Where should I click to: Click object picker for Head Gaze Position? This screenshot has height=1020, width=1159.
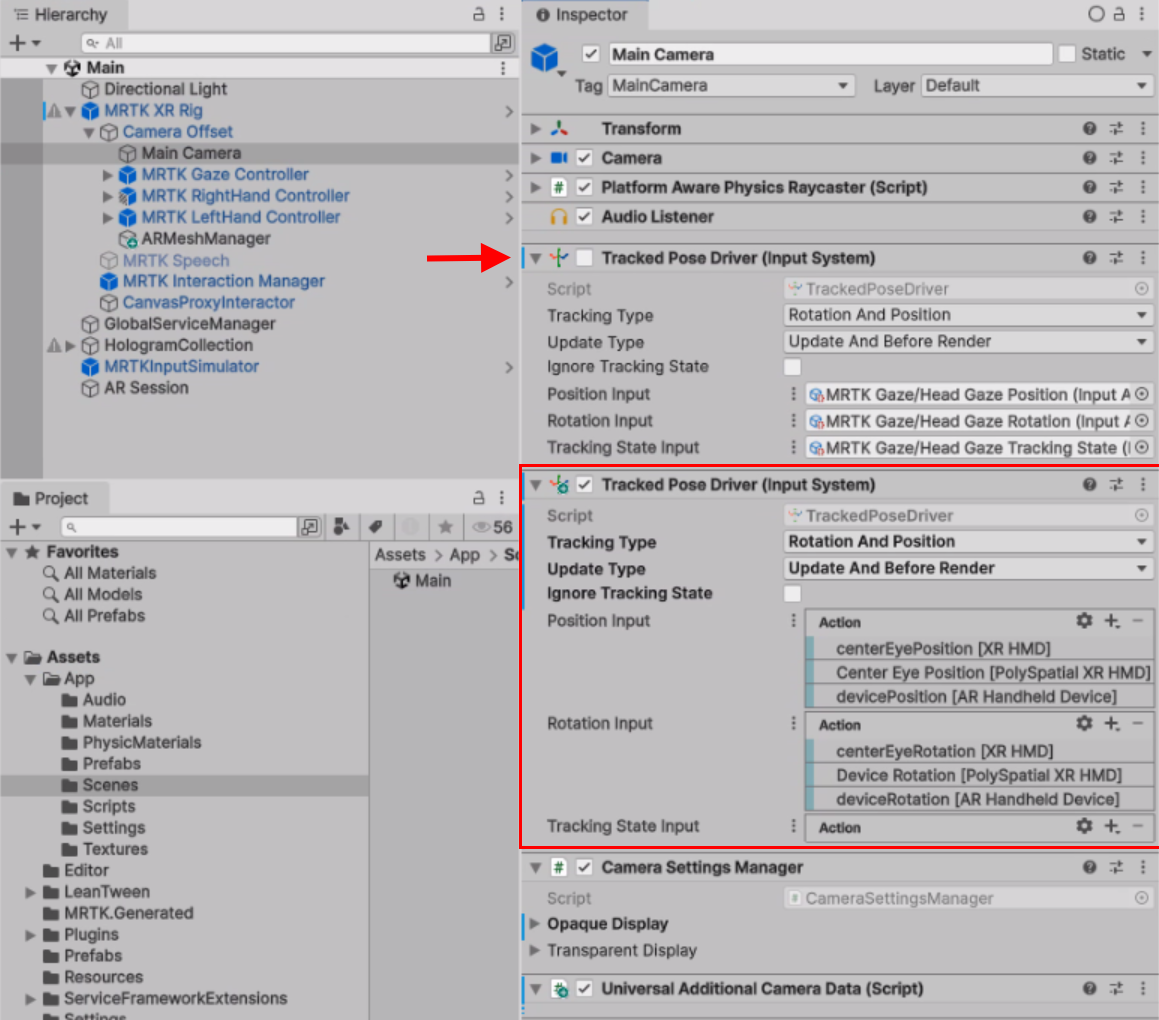tap(1141, 394)
